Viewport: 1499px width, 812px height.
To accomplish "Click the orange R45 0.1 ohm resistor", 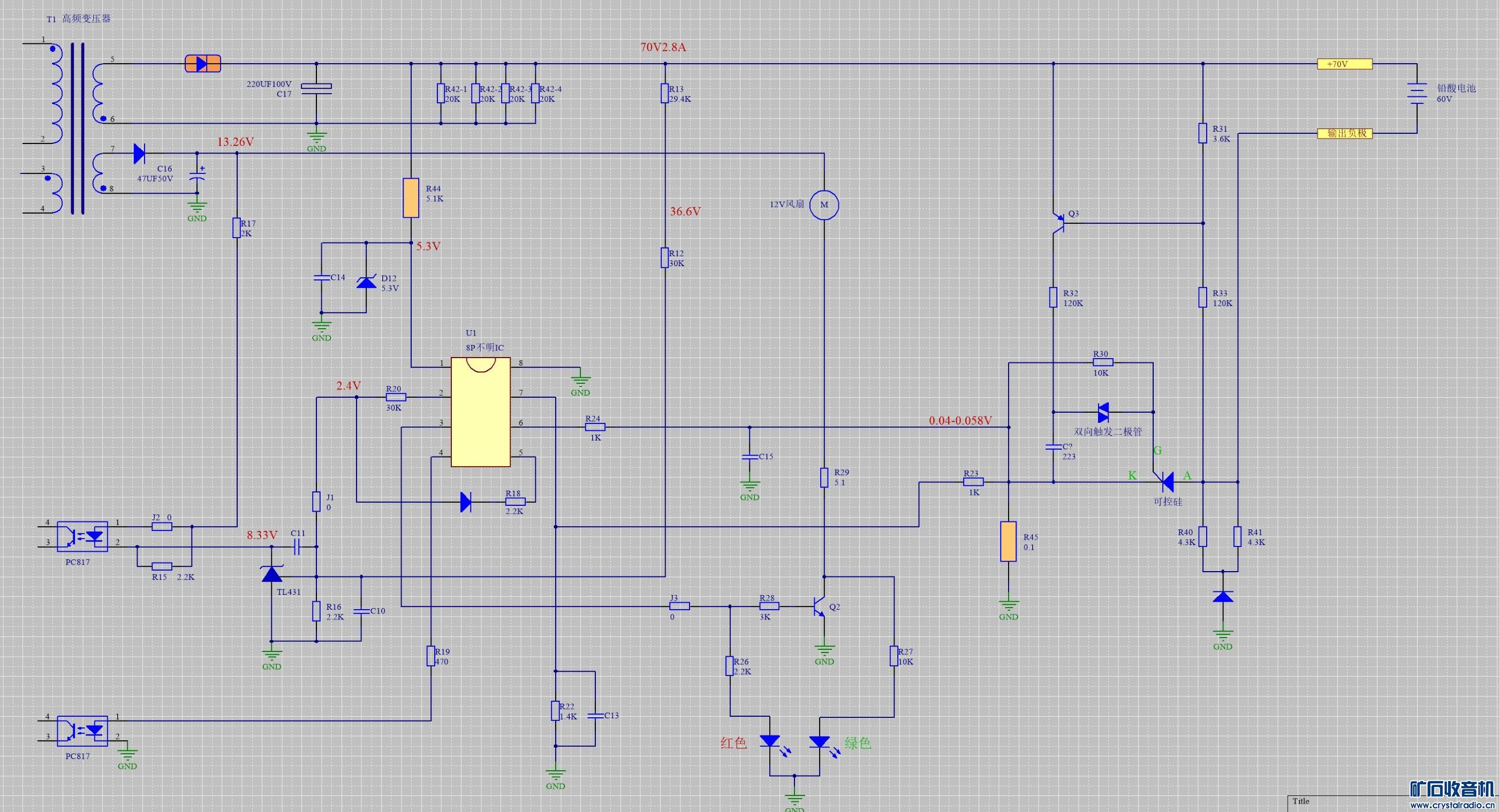I will [1009, 542].
